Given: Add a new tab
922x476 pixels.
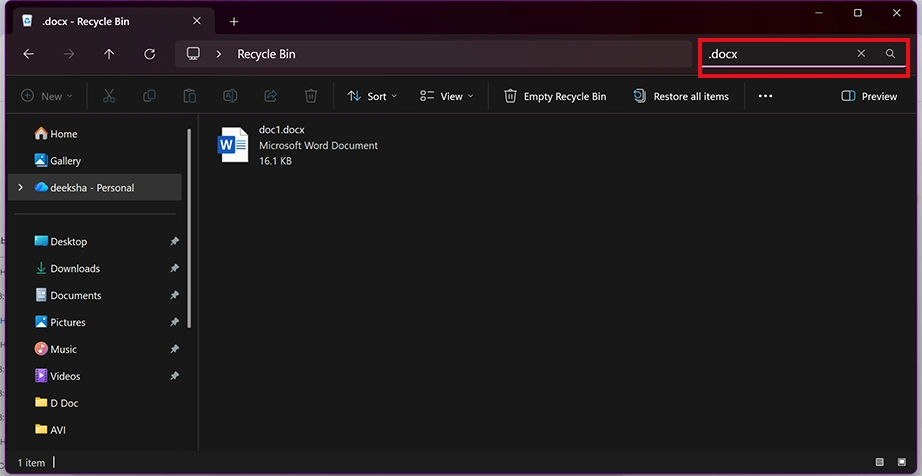Looking at the screenshot, I should click(x=234, y=22).
